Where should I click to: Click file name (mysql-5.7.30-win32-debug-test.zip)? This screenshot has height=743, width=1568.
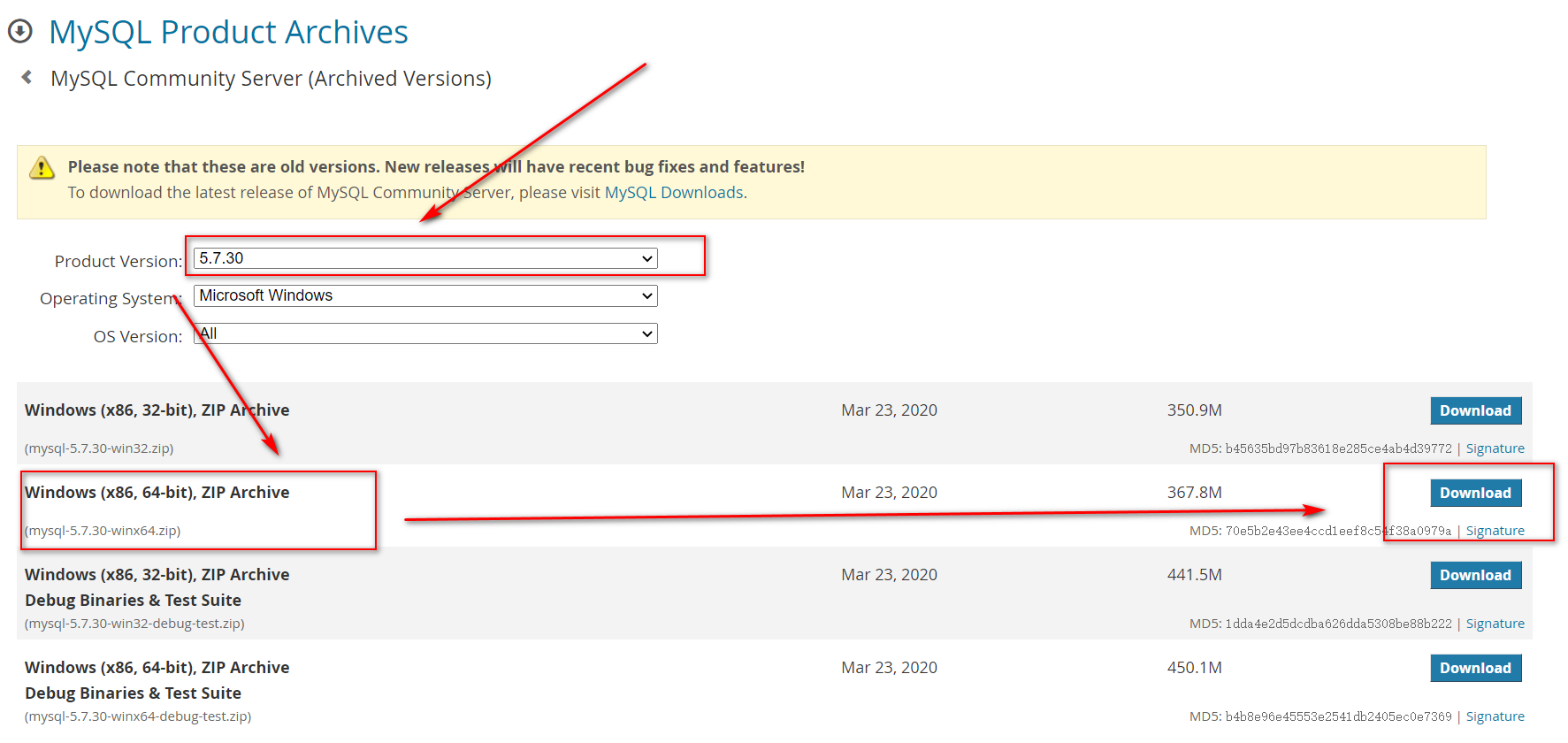134,624
